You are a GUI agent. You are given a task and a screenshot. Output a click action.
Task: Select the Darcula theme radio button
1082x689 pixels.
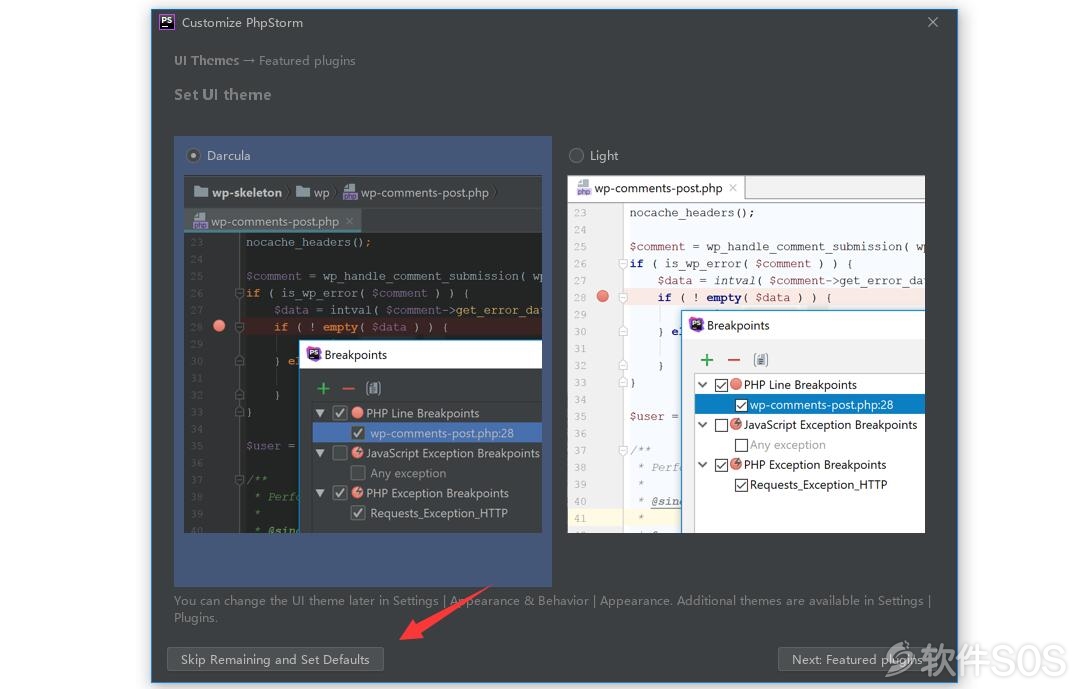tap(194, 155)
